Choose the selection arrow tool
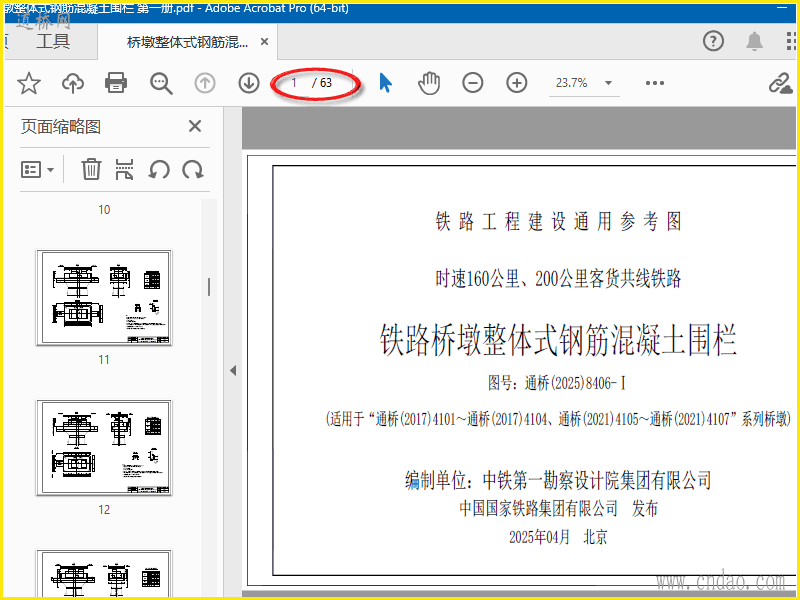This screenshot has height=600, width=800. click(x=386, y=83)
